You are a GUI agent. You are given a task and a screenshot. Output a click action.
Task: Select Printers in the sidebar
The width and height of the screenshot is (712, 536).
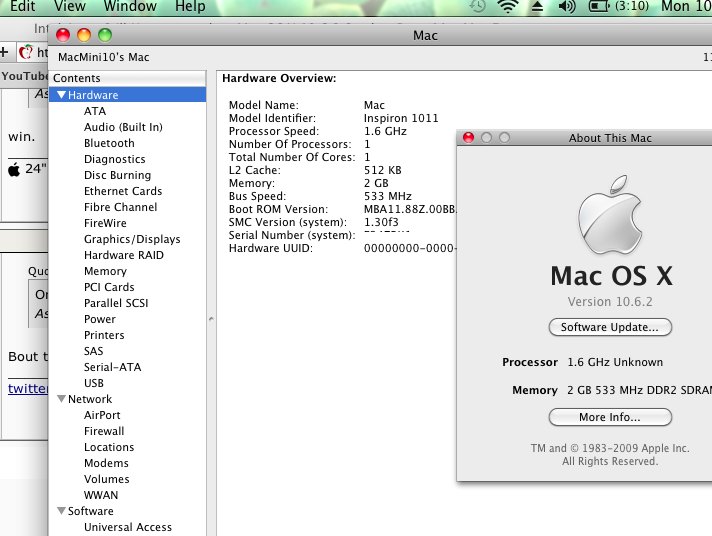pyautogui.click(x=104, y=335)
